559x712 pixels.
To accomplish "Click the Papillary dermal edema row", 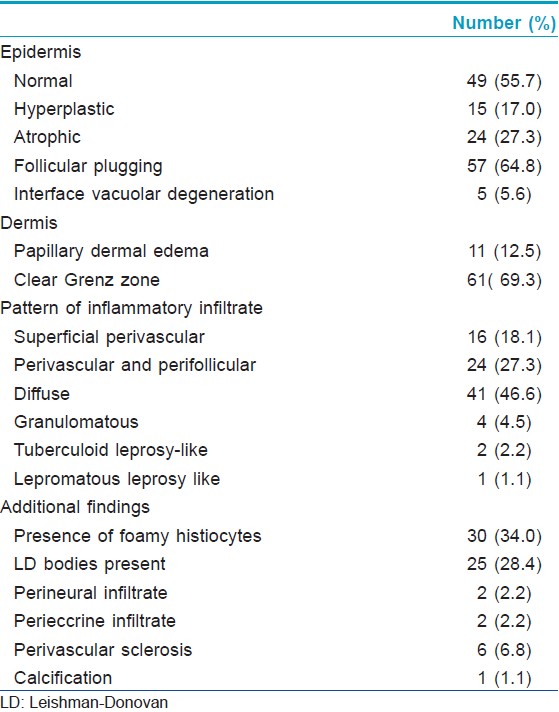I will point(279,251).
